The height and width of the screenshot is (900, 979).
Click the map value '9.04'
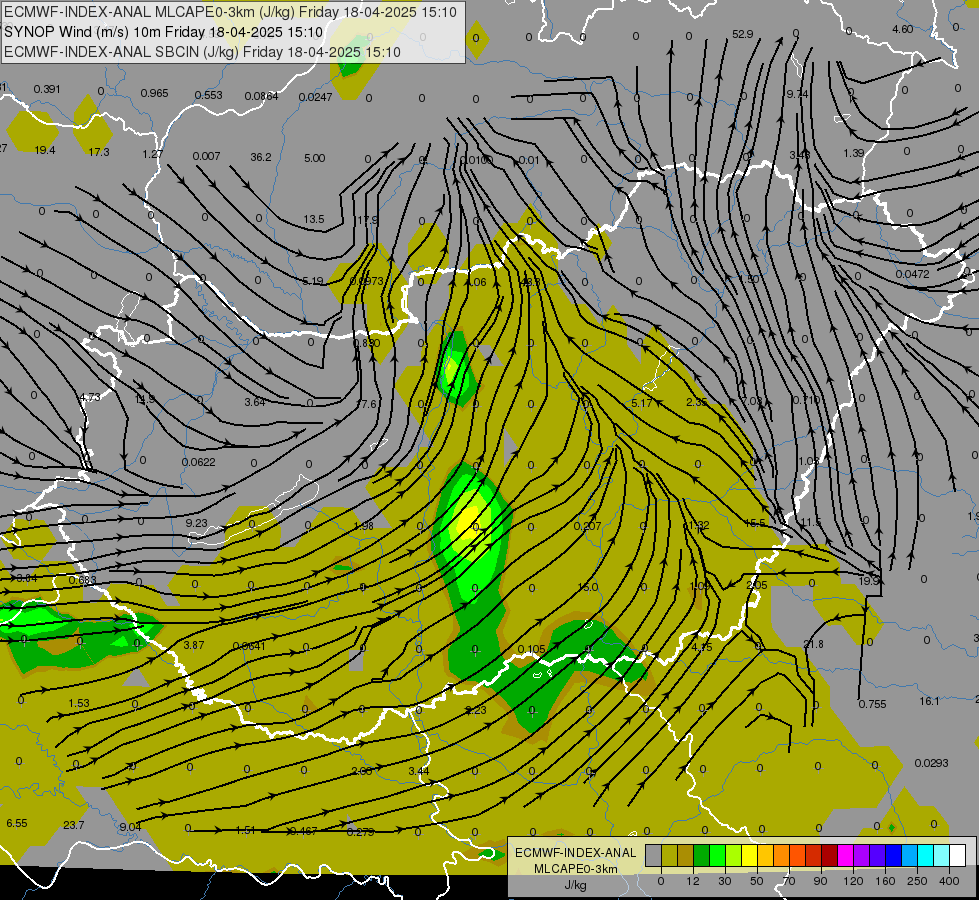point(130,827)
